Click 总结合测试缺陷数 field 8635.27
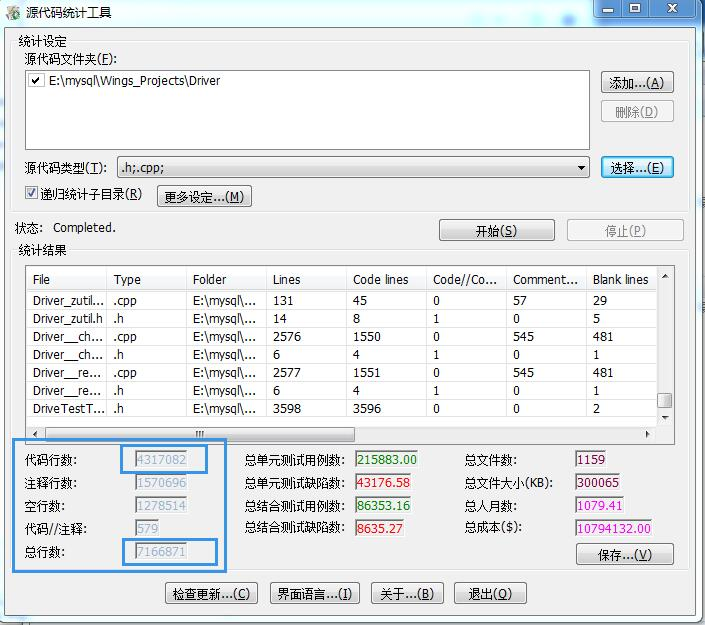 coord(380,528)
